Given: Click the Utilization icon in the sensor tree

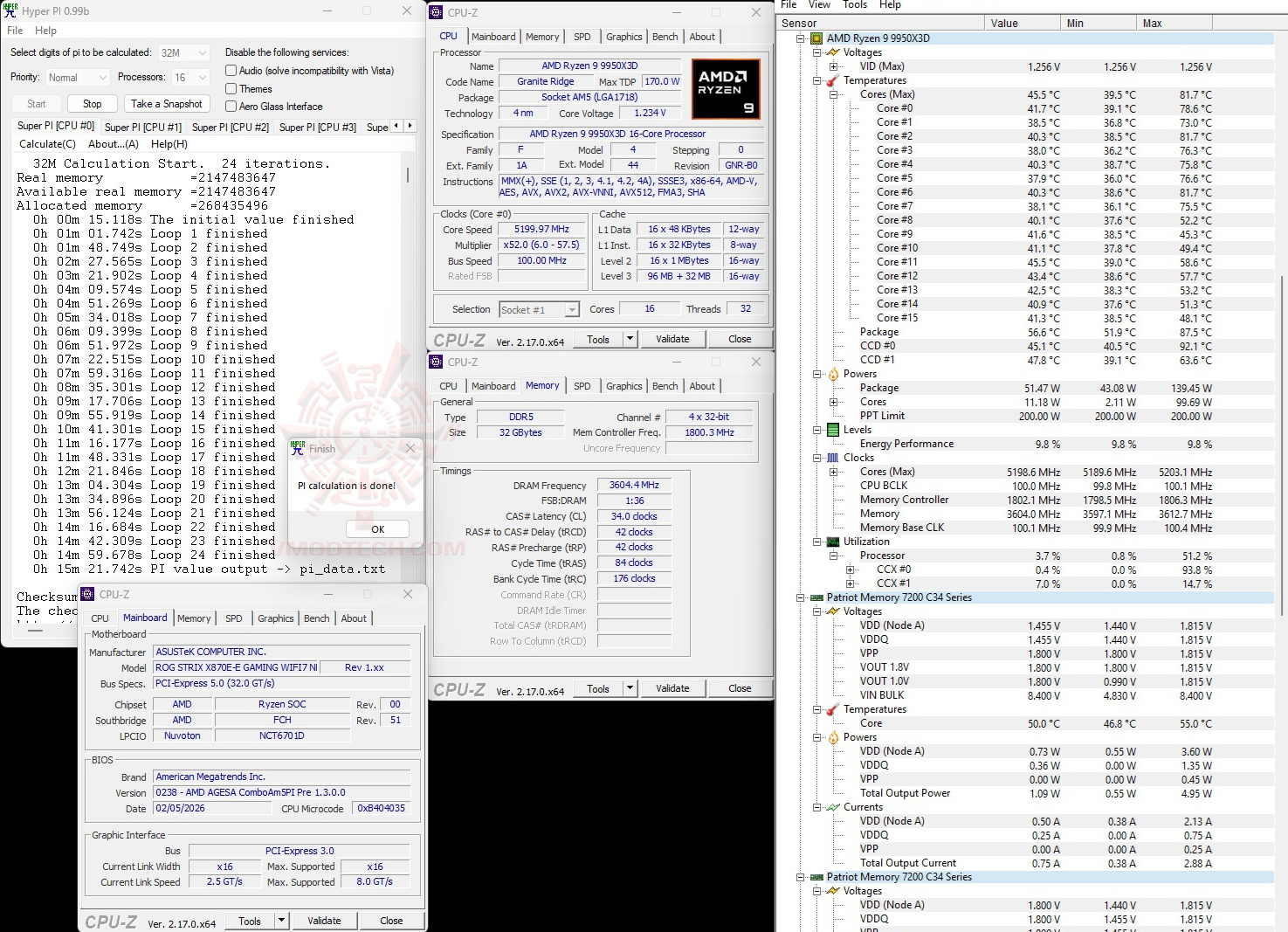Looking at the screenshot, I should point(833,542).
